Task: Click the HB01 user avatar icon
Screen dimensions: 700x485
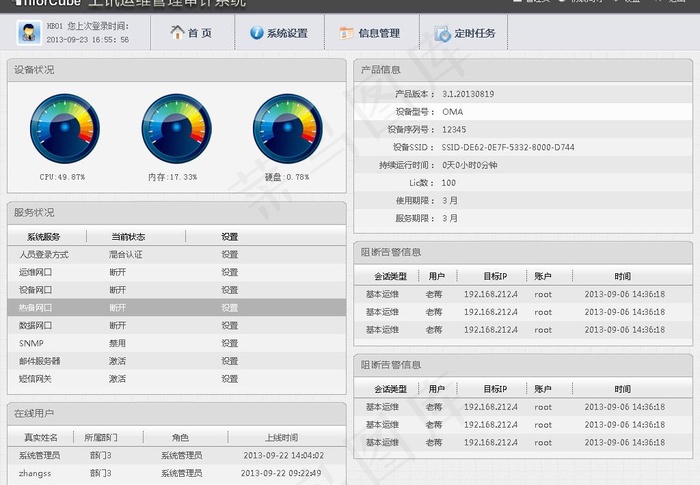Action: pos(29,33)
